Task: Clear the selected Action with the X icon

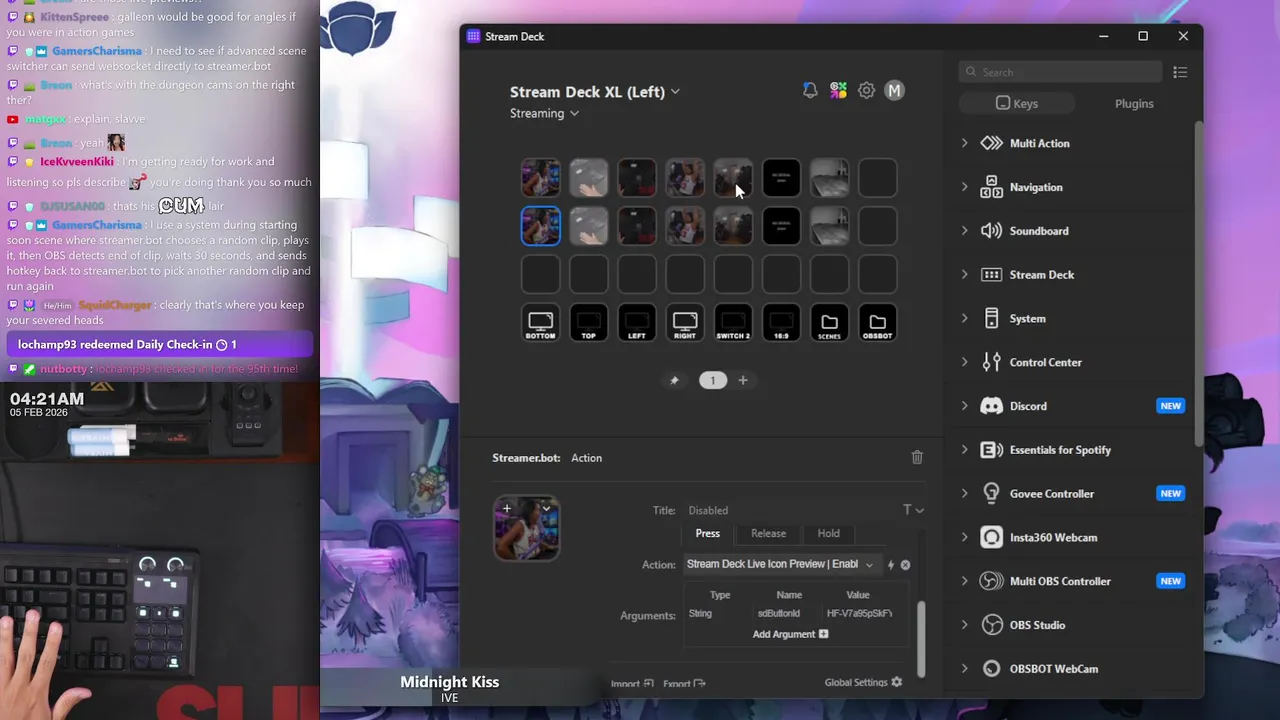Action: (x=905, y=565)
